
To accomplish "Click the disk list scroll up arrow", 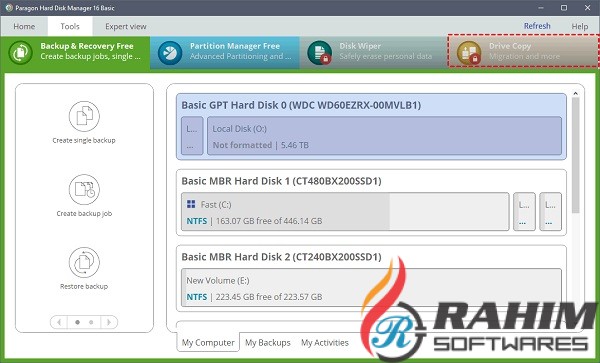I will point(576,93).
